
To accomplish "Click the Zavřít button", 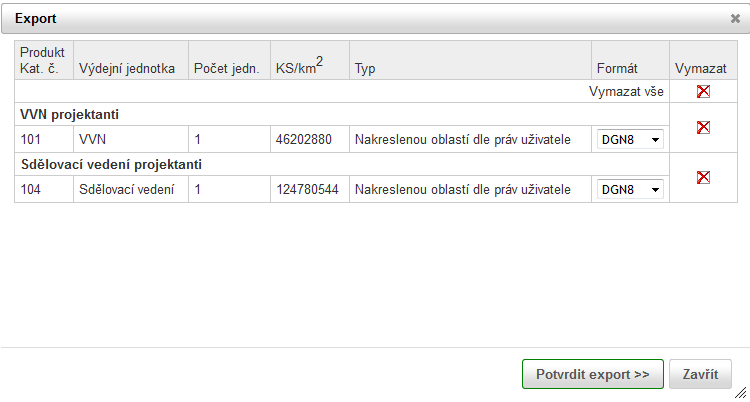I will click(700, 374).
